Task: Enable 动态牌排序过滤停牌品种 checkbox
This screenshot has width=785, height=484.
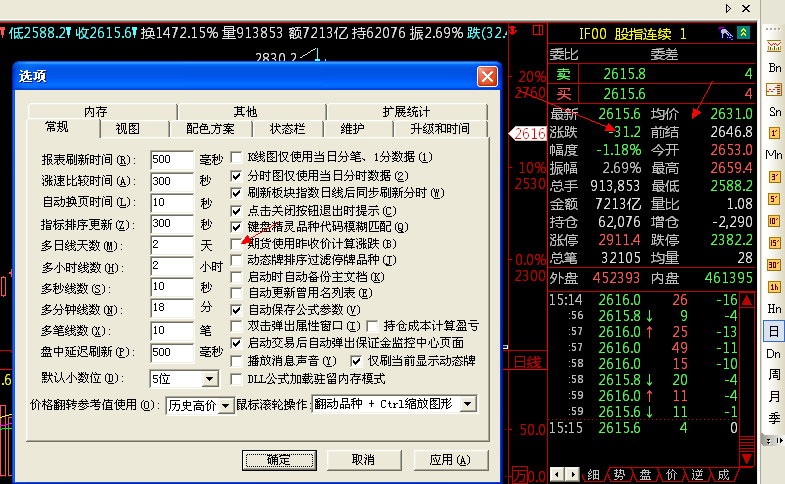Action: [236, 260]
